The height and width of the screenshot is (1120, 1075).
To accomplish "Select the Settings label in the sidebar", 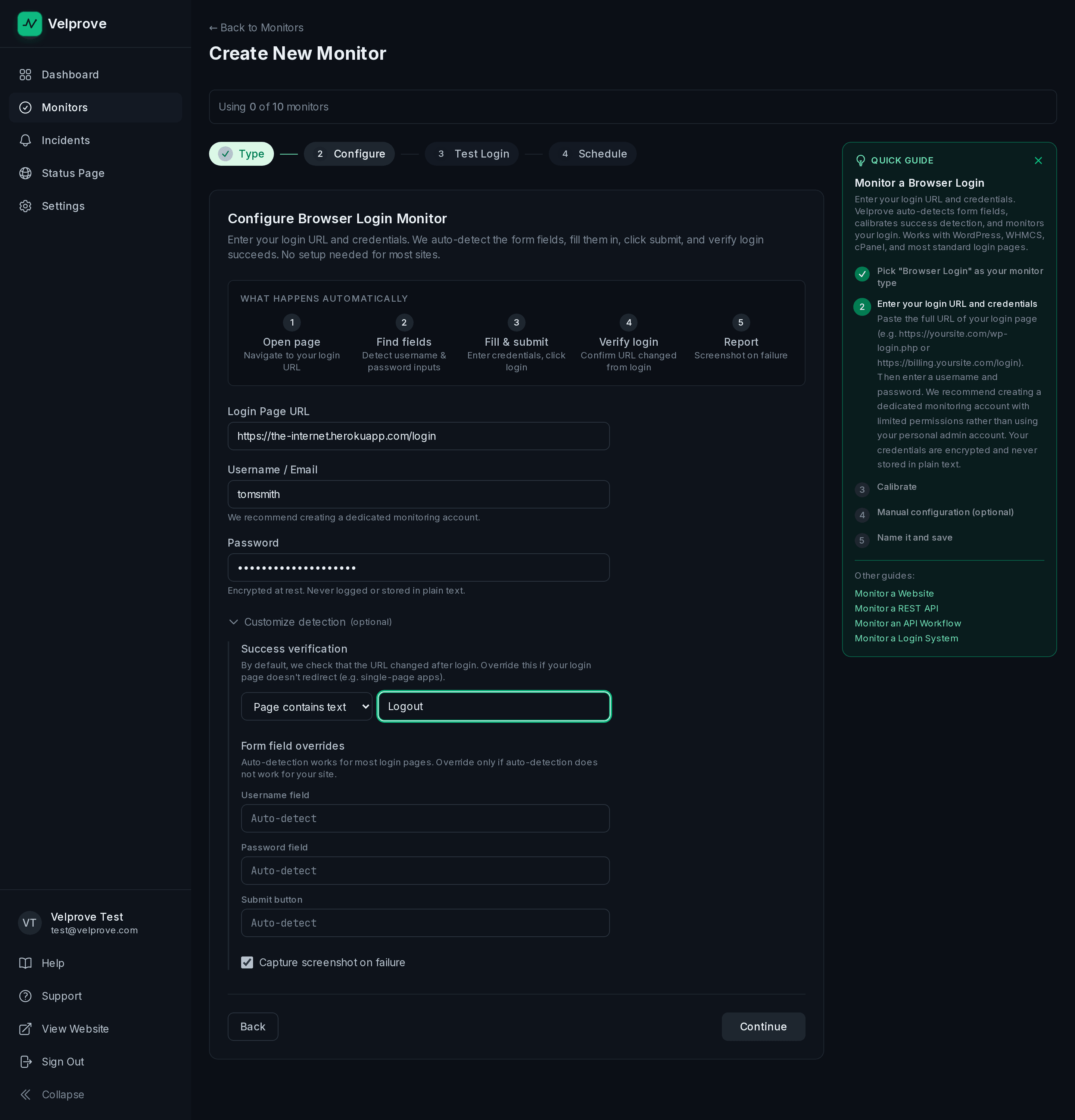I will coord(63,206).
